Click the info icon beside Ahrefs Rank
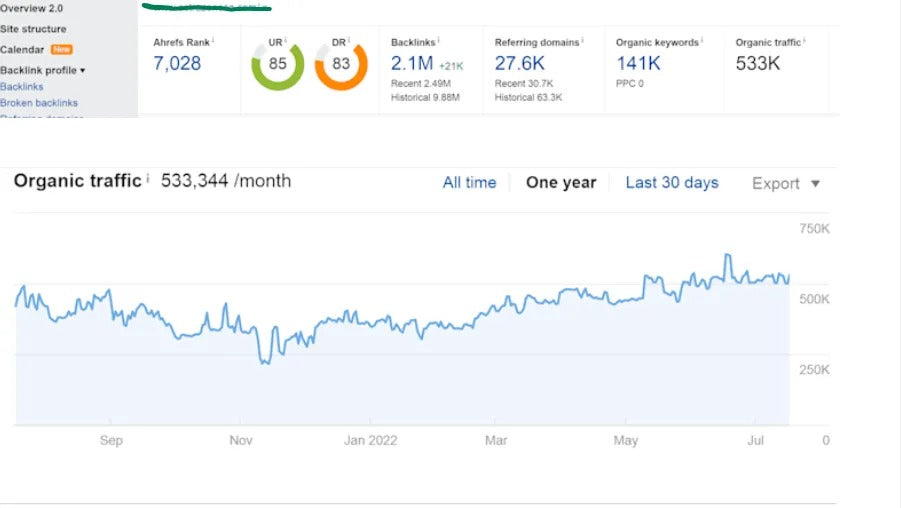 (x=213, y=41)
